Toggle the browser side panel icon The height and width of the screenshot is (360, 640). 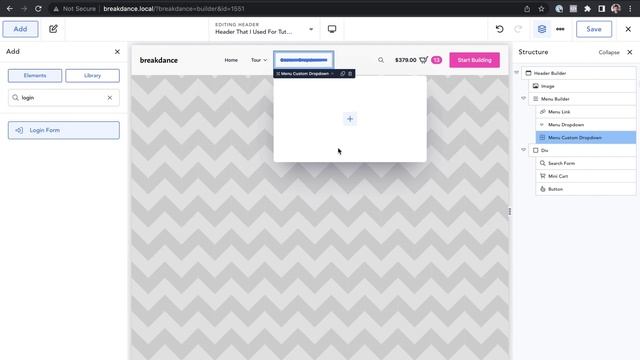point(602,9)
